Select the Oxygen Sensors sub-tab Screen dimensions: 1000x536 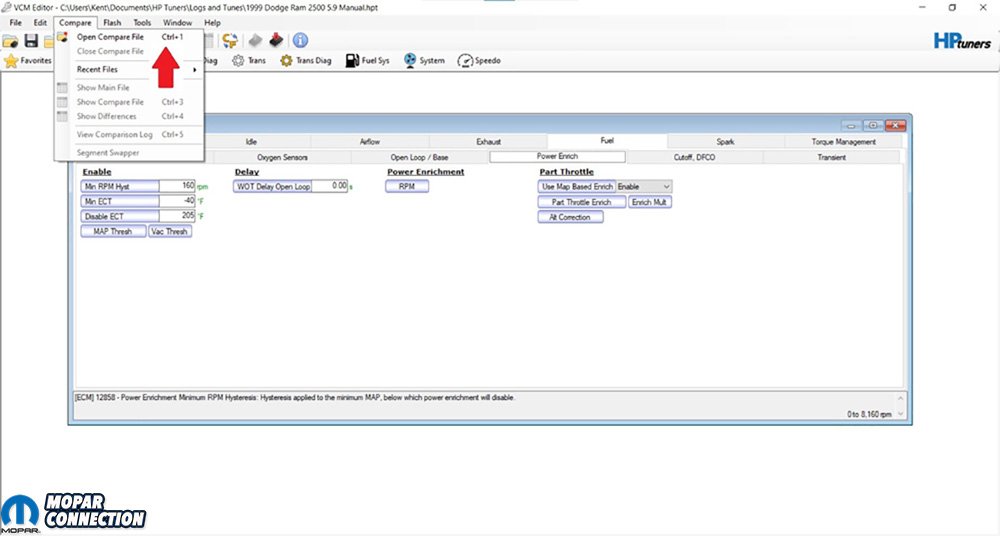(x=282, y=157)
